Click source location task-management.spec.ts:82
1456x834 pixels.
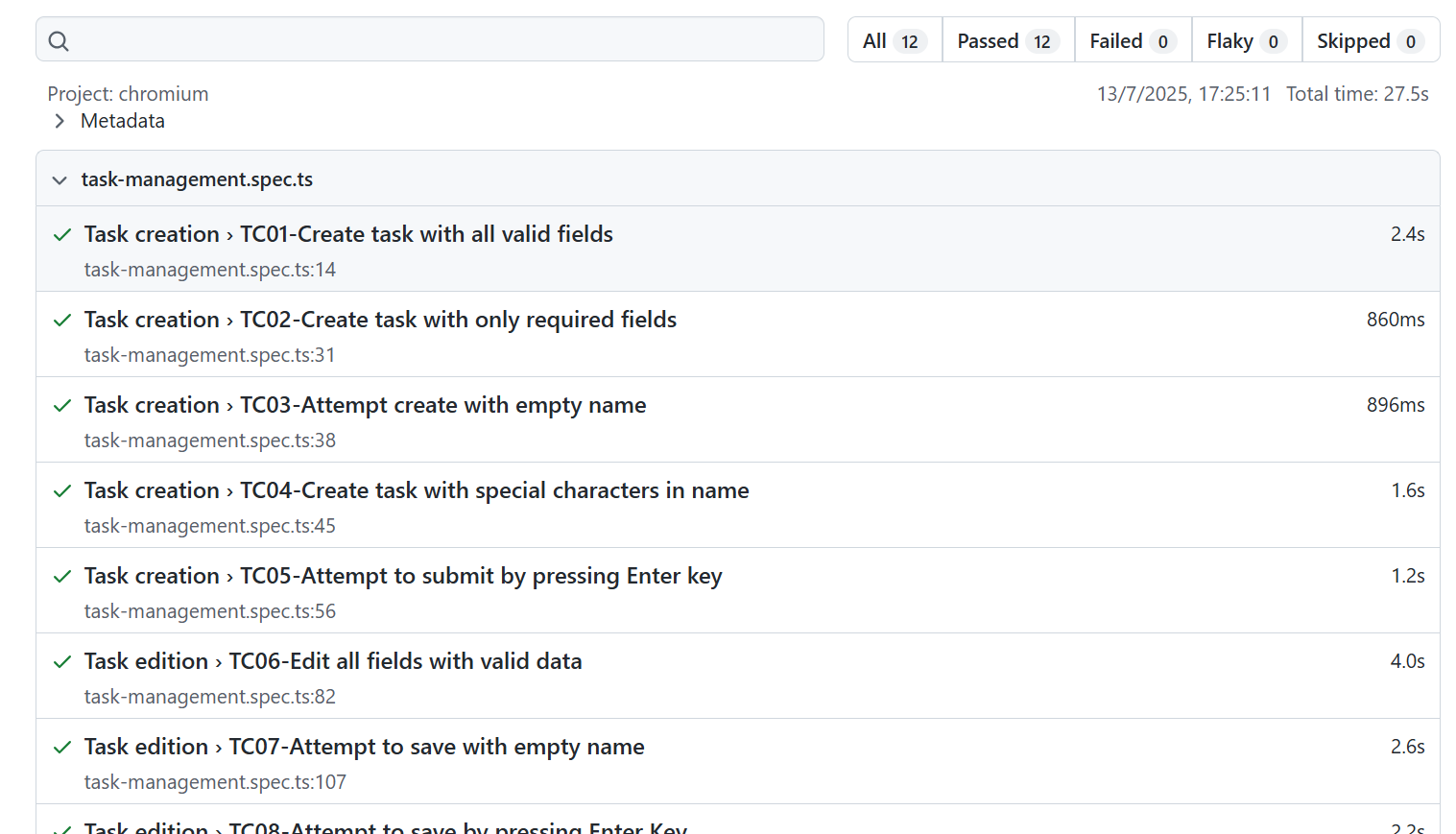[x=210, y=697]
